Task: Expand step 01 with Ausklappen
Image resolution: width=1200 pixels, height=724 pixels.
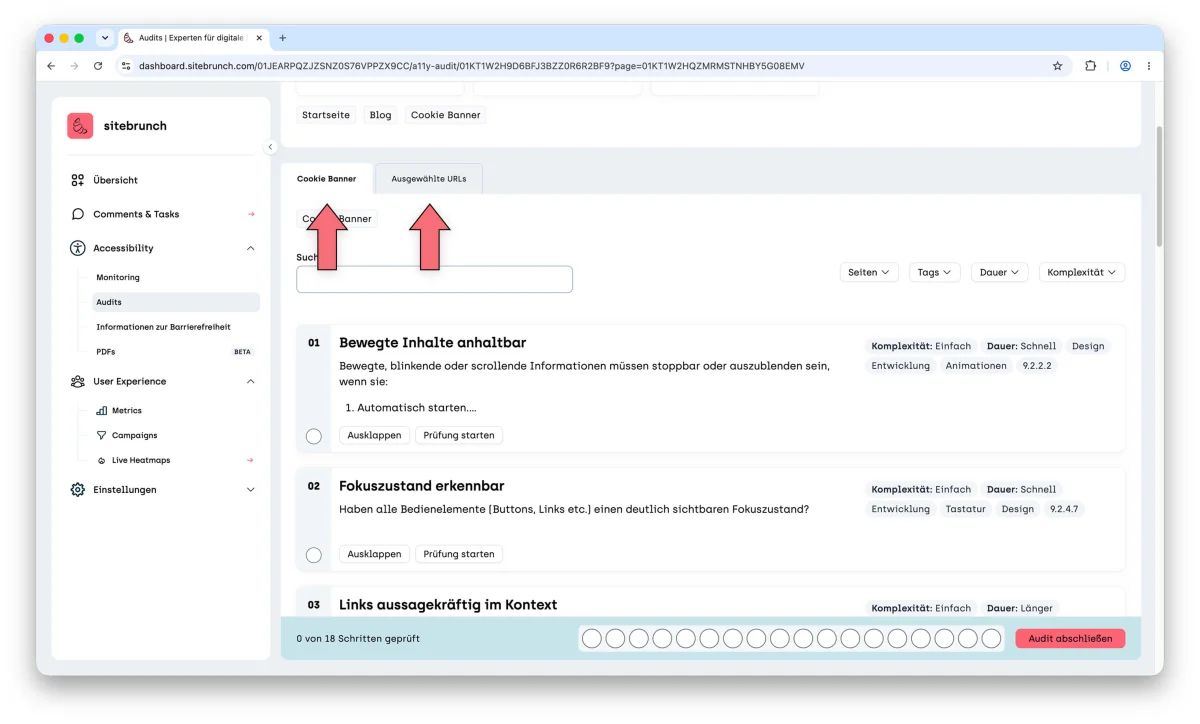Action: pyautogui.click(x=374, y=435)
